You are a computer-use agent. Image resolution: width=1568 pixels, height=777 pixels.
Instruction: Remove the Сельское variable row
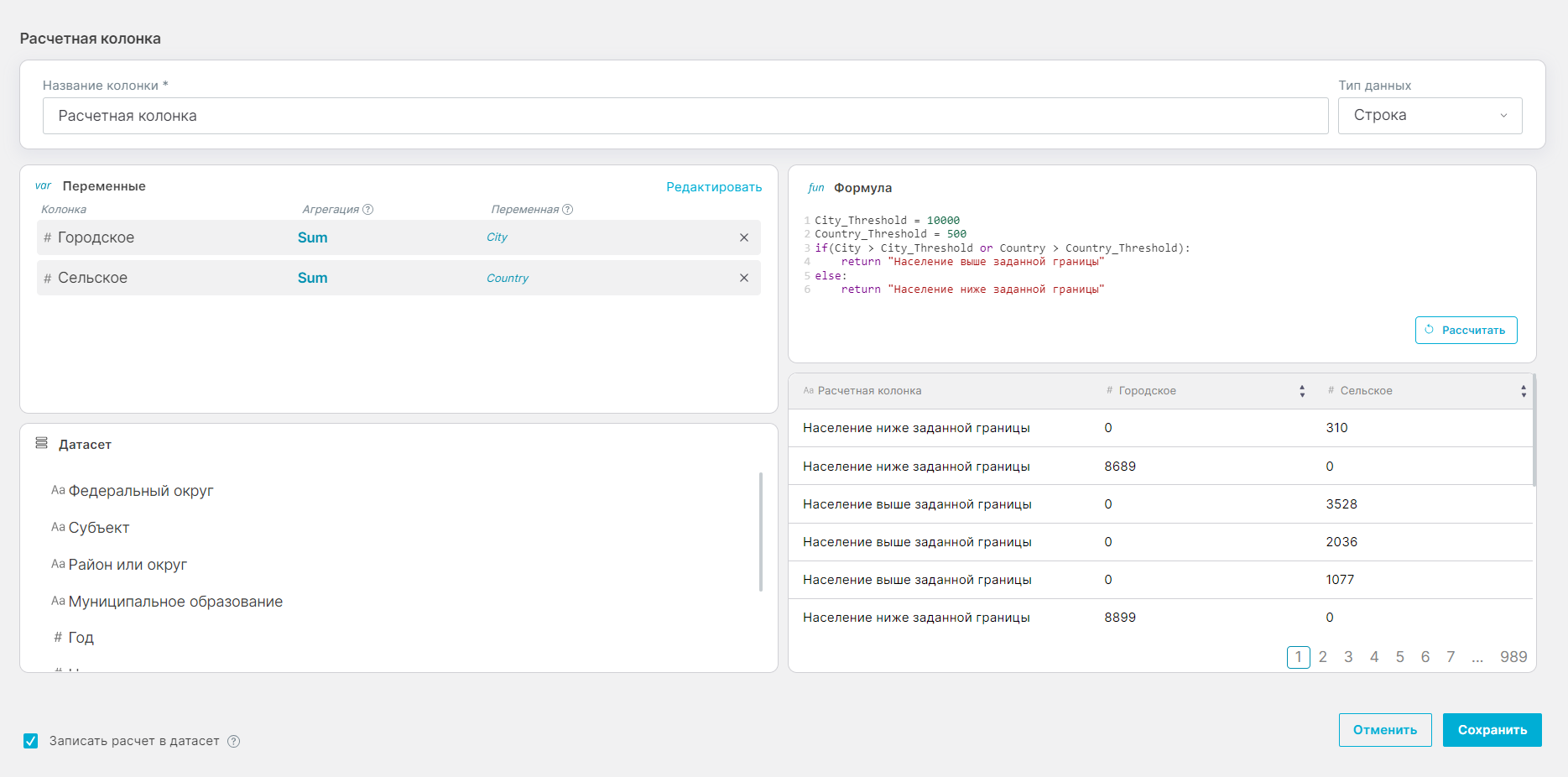(x=743, y=278)
